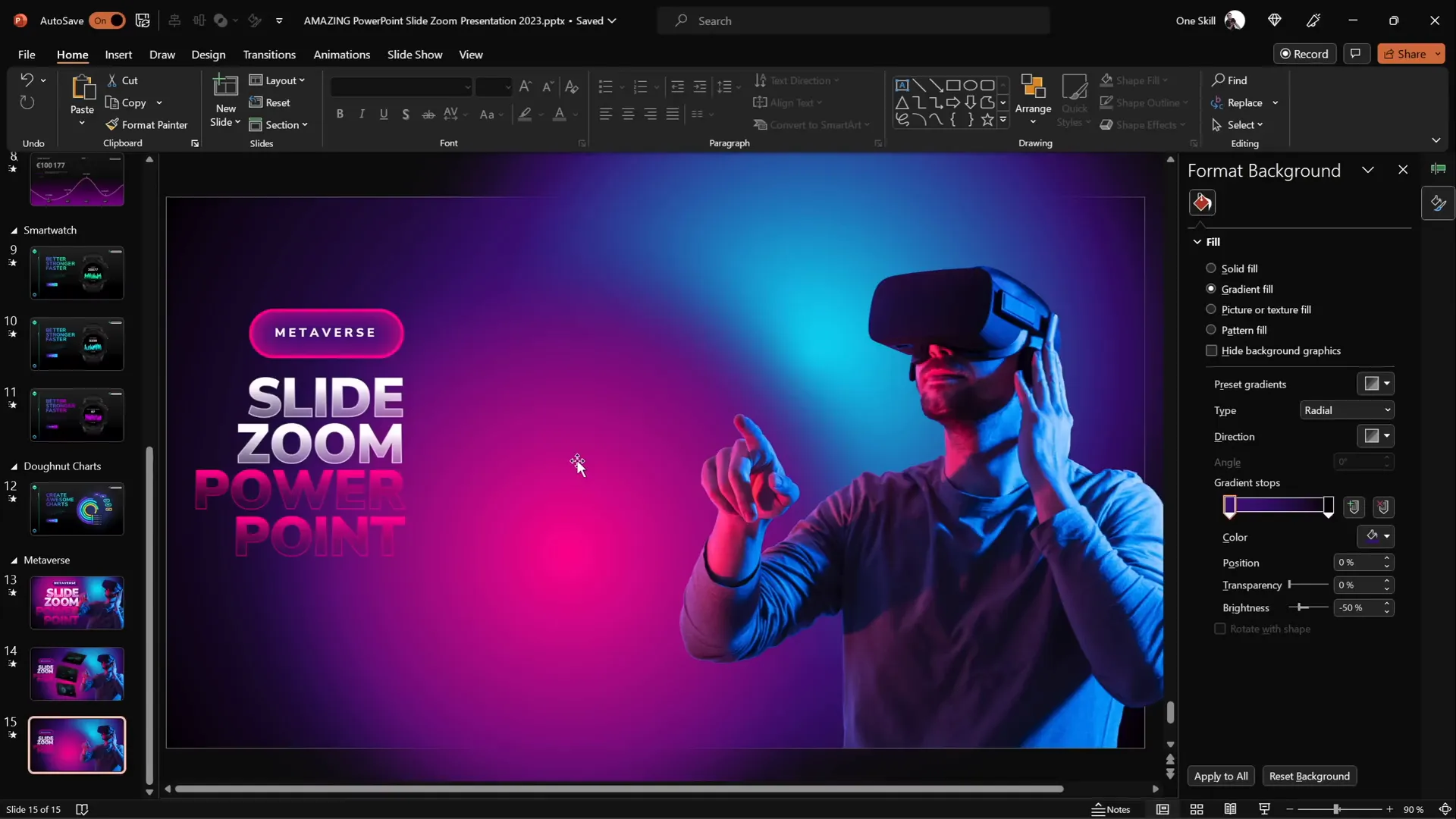The height and width of the screenshot is (819, 1456).
Task: Select slide 13 thumbnail
Action: tap(77, 602)
